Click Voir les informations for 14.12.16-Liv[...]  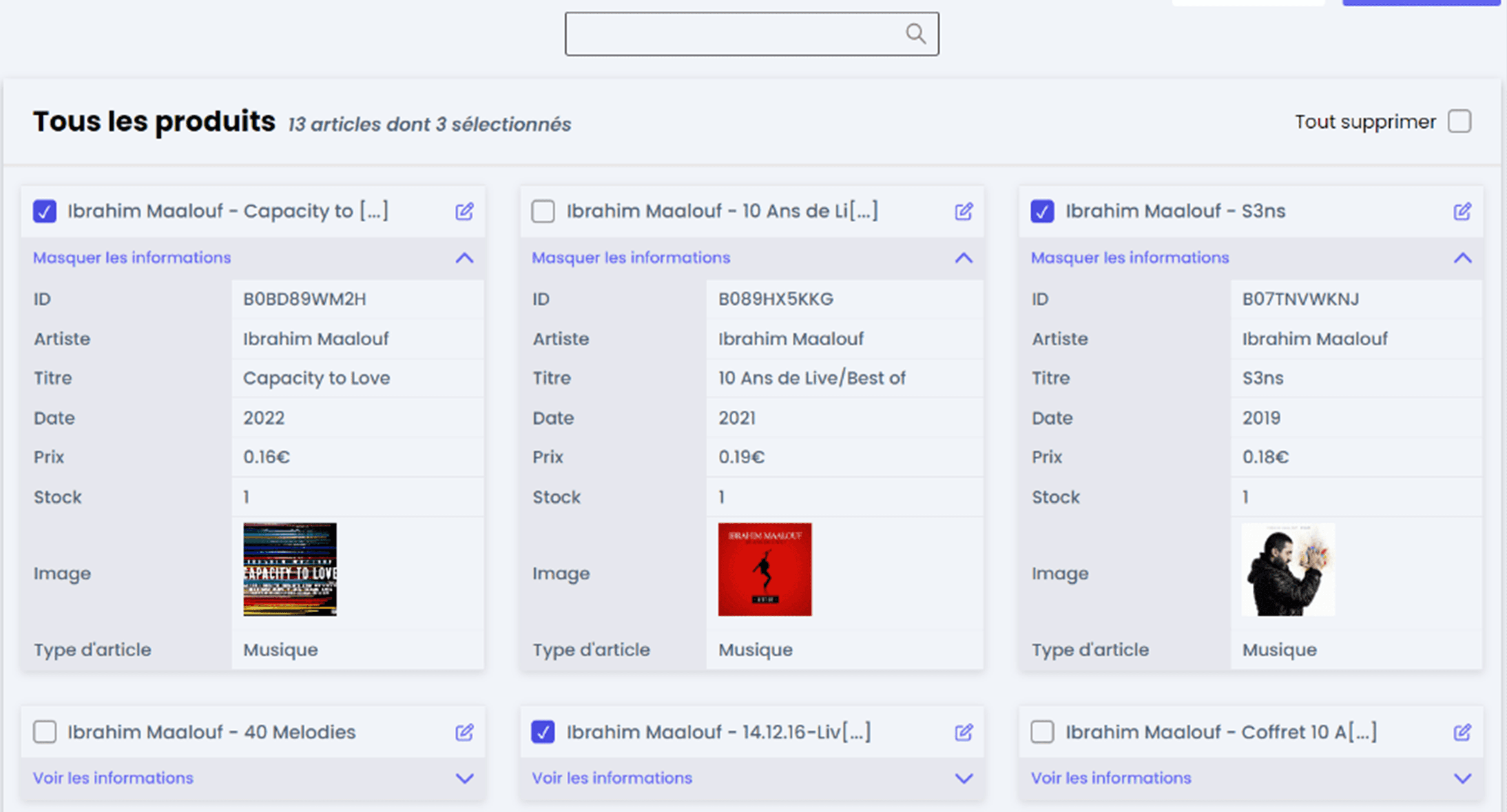tap(612, 778)
